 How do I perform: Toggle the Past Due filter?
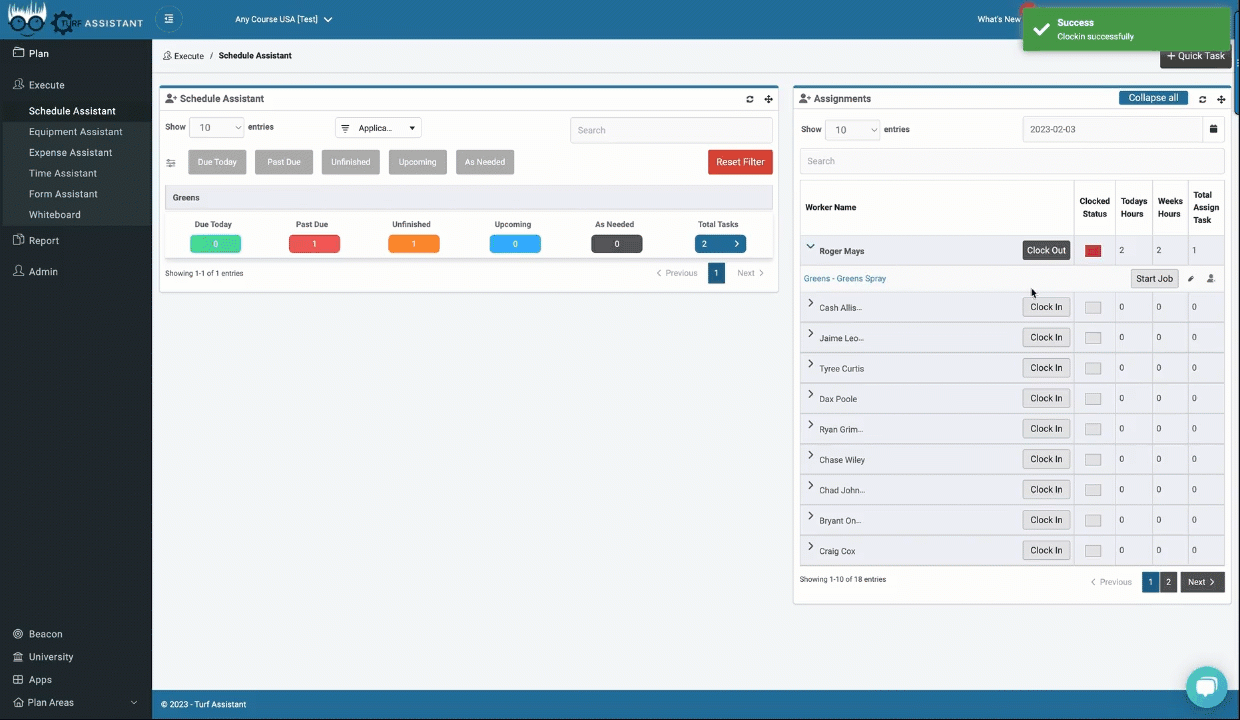tap(284, 162)
